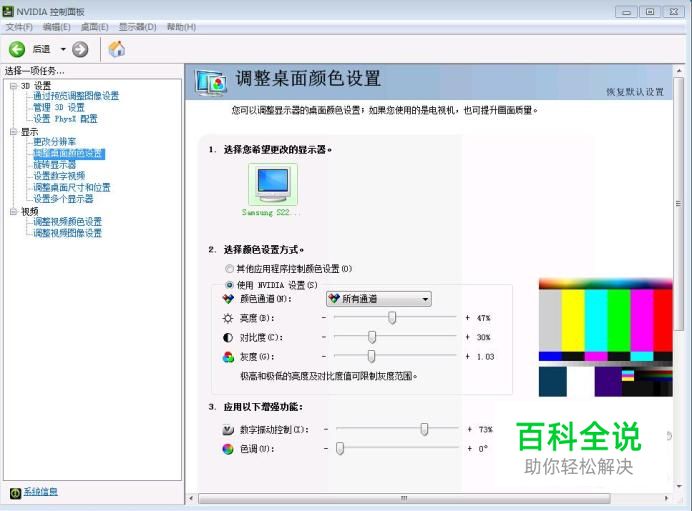Click the page header desktop color icon
Viewport: 692px width, 511px height.
coord(211,83)
